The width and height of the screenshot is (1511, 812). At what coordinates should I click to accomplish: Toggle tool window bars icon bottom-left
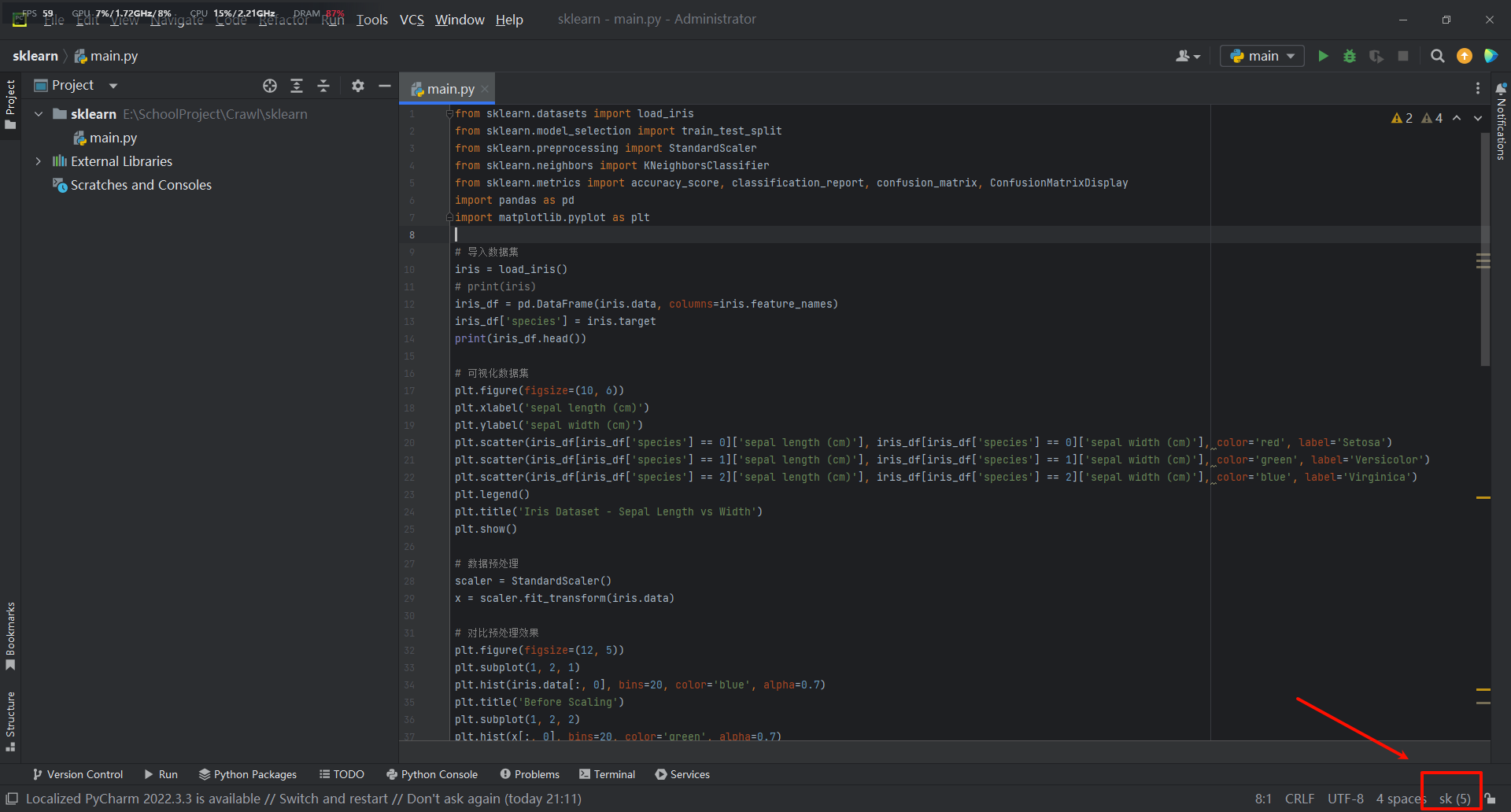(12, 799)
